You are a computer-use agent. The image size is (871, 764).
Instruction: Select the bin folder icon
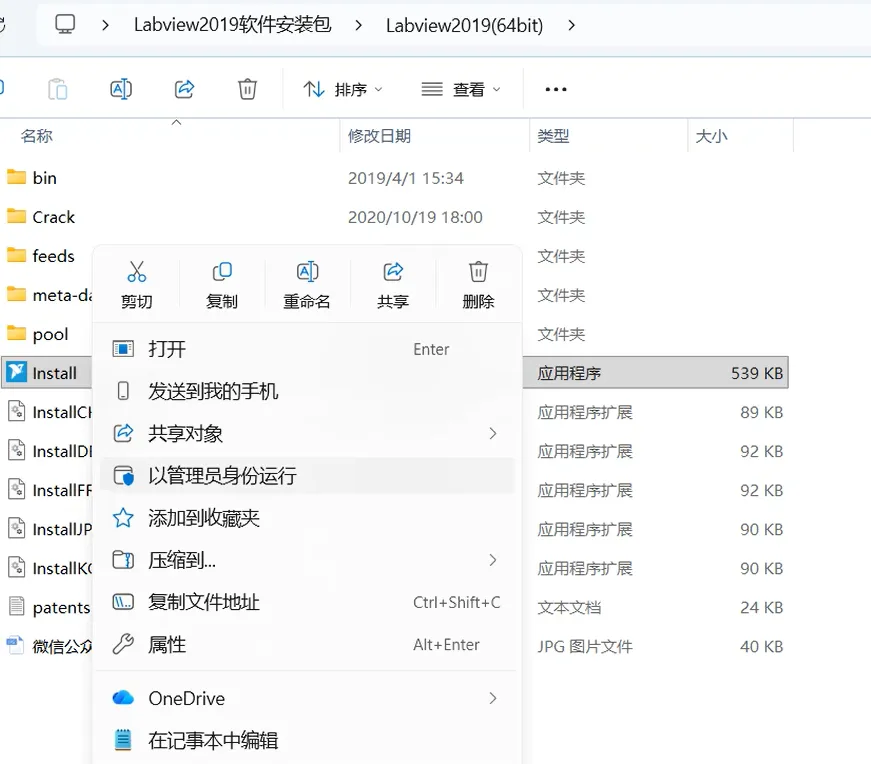click(16, 177)
